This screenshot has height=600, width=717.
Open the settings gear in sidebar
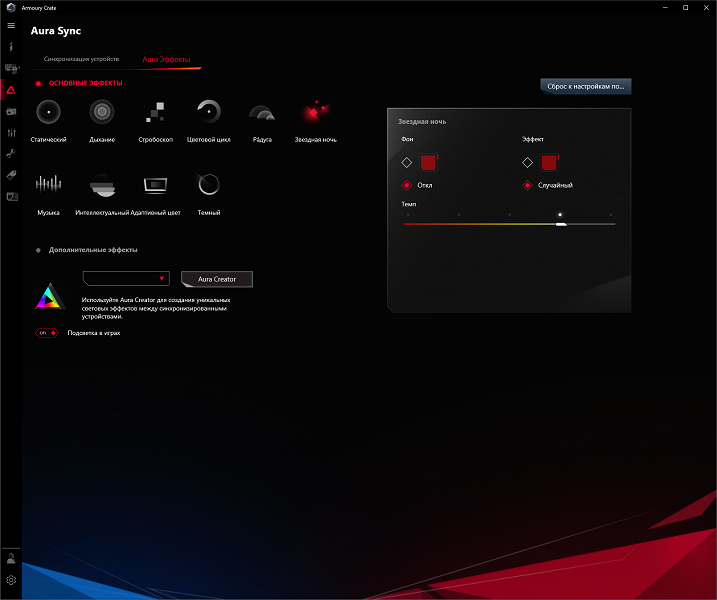tap(11, 580)
